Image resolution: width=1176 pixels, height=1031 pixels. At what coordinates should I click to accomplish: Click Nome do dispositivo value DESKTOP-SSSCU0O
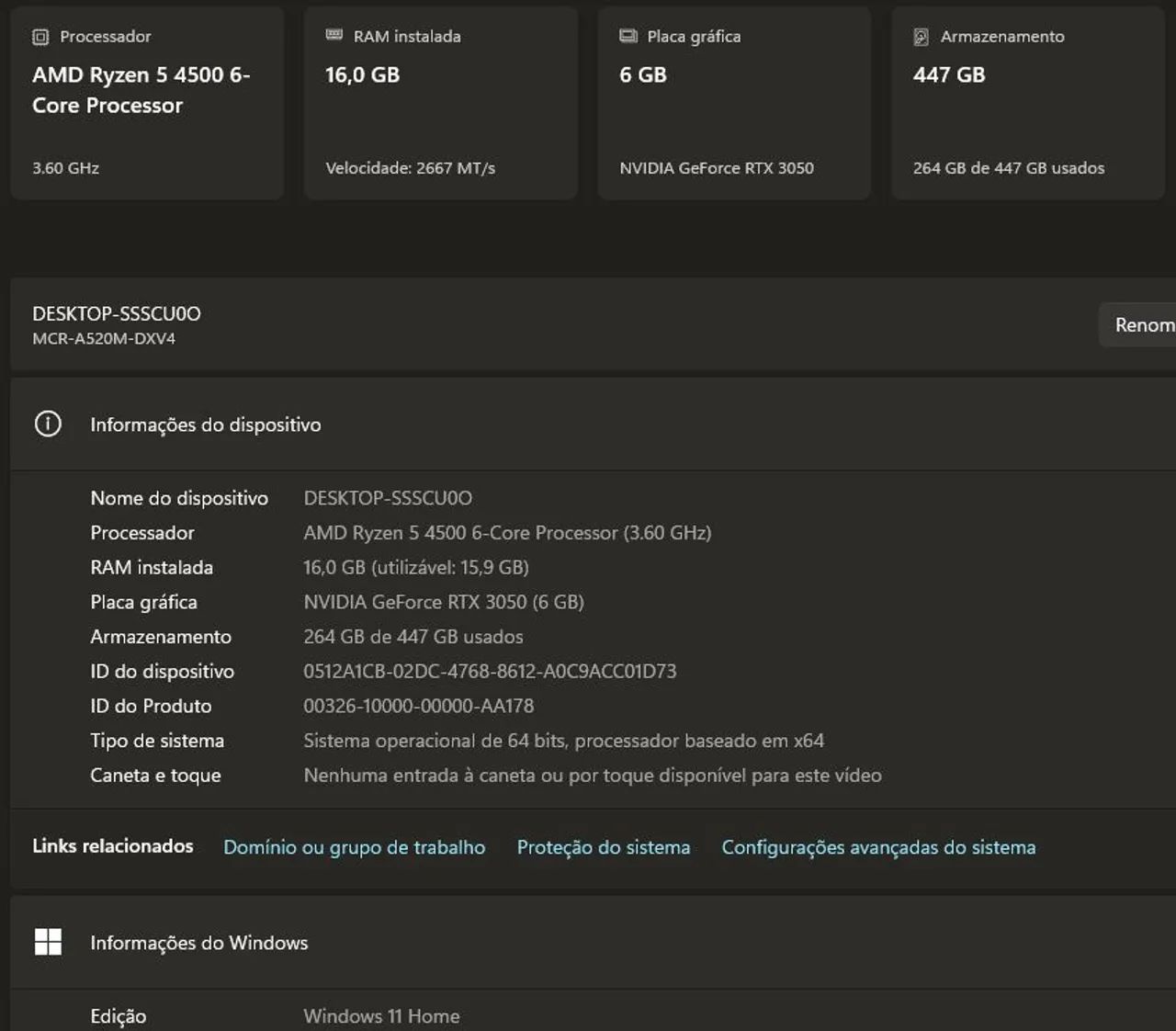(x=388, y=498)
